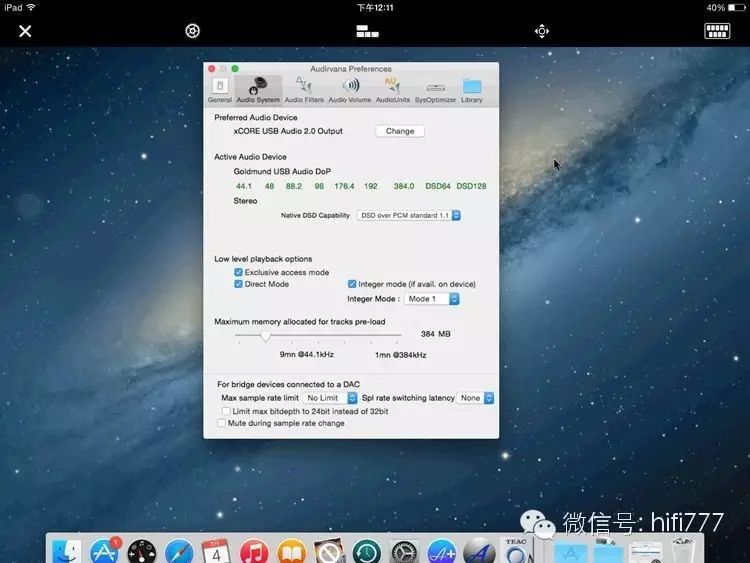Open the Trash in the dock
750x563 pixels.
(x=683, y=551)
